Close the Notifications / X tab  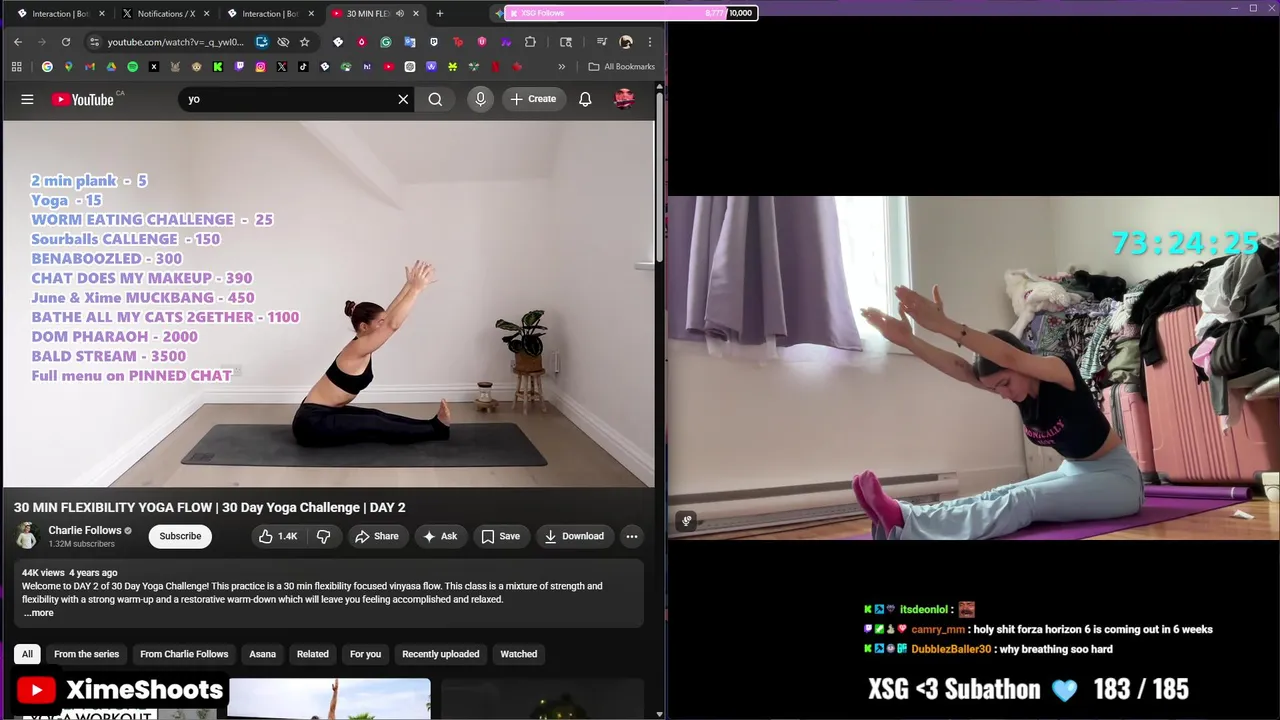pyautogui.click(x=206, y=13)
